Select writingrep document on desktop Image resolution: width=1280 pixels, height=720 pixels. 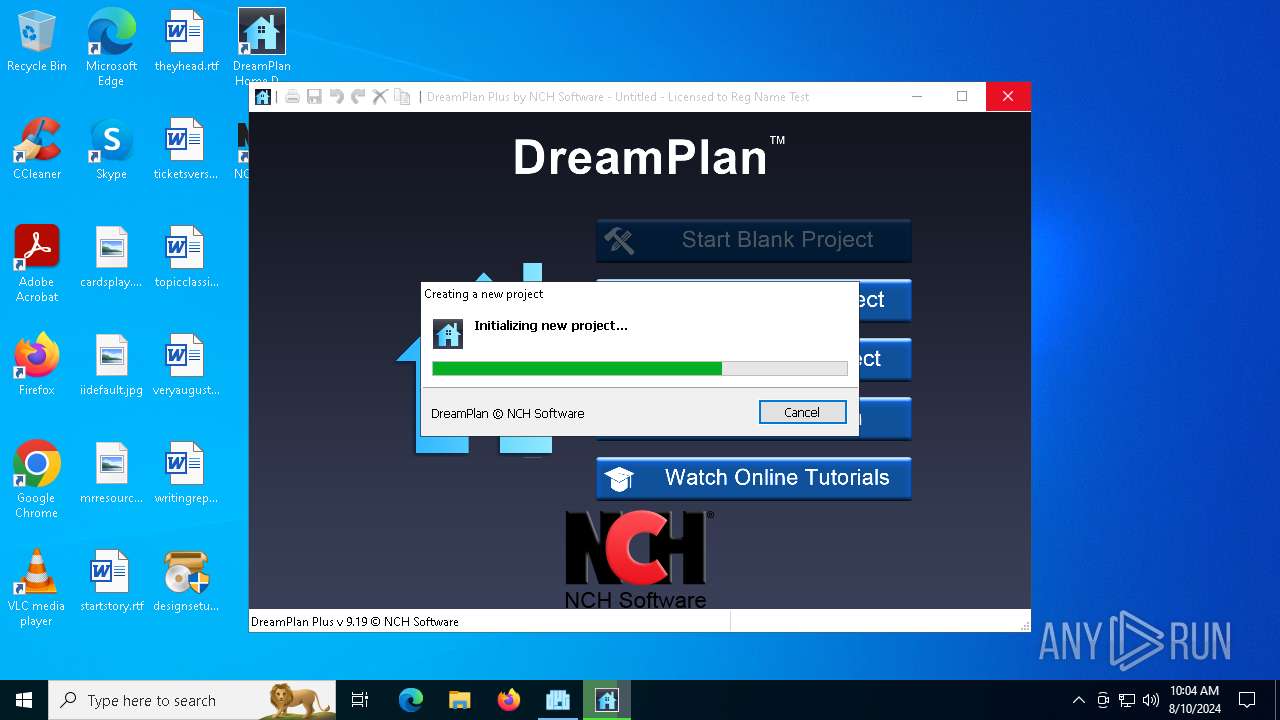click(186, 474)
